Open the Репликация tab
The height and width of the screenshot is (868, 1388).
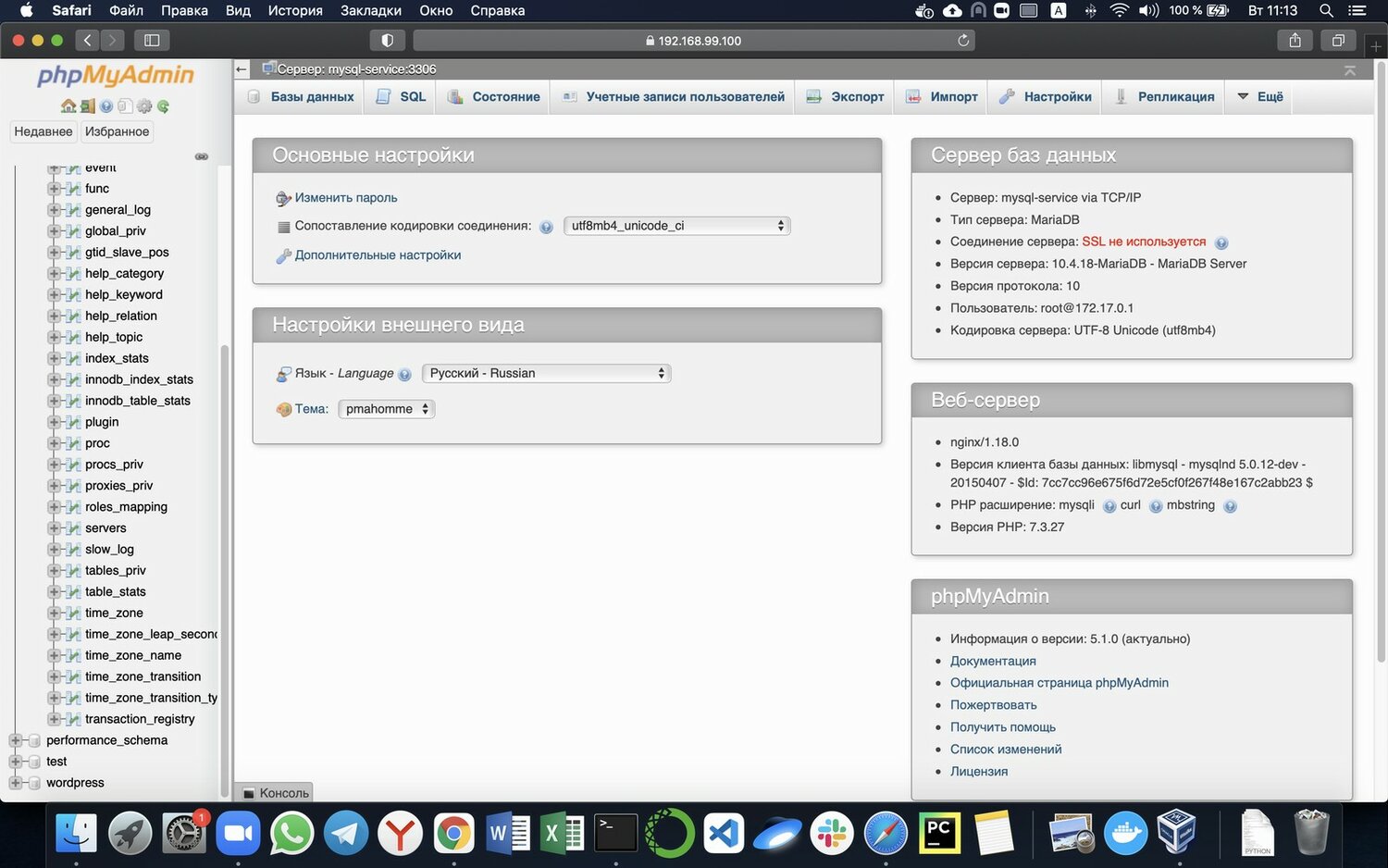pos(1163,96)
